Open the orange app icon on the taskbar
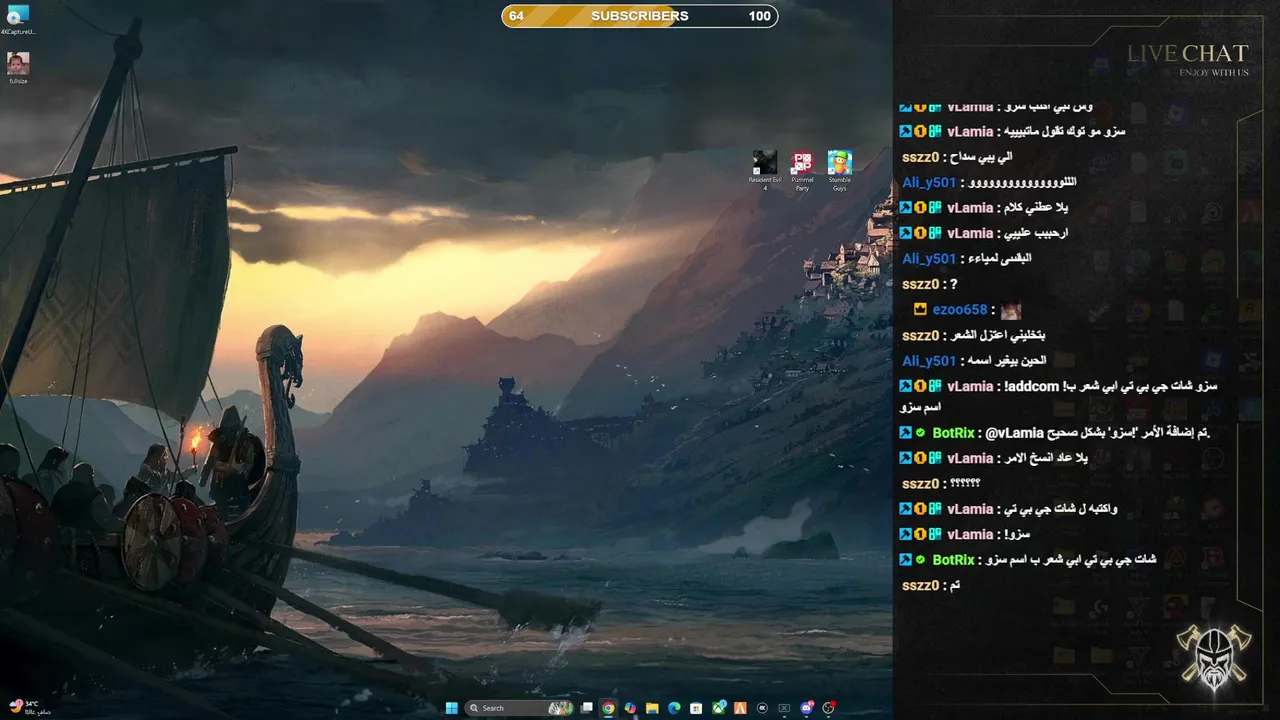 click(741, 708)
